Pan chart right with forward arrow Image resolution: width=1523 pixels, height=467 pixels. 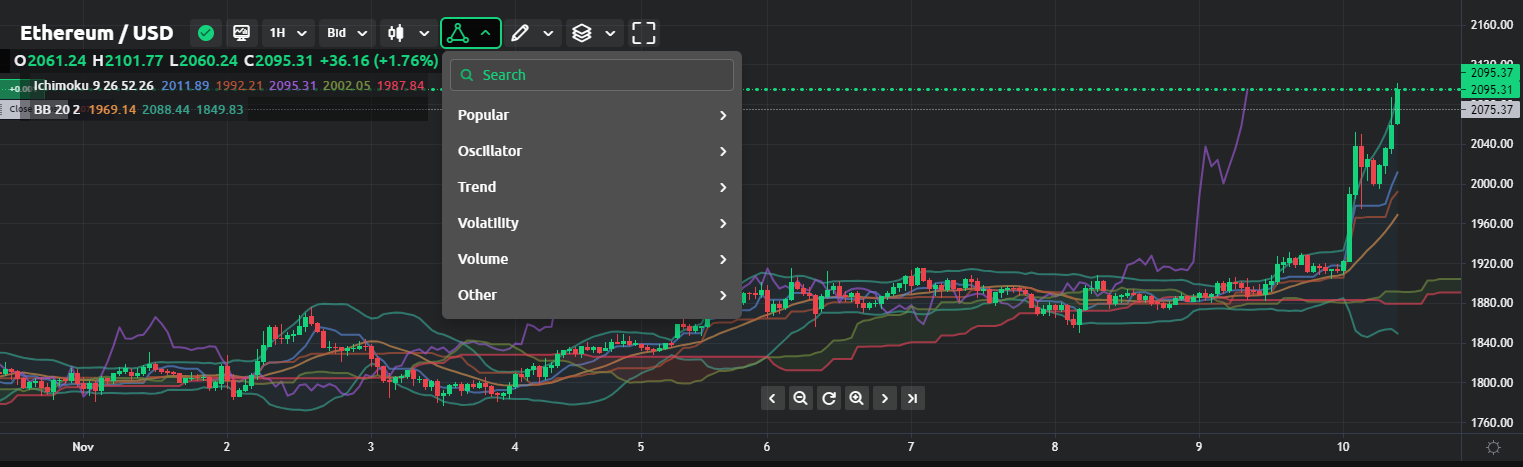click(884, 398)
